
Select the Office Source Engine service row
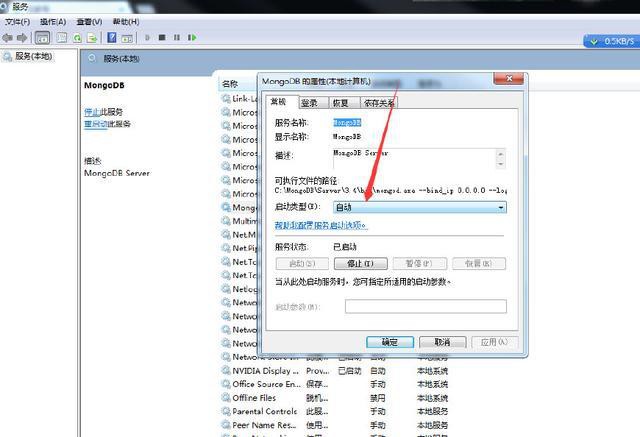pyautogui.click(x=335, y=384)
